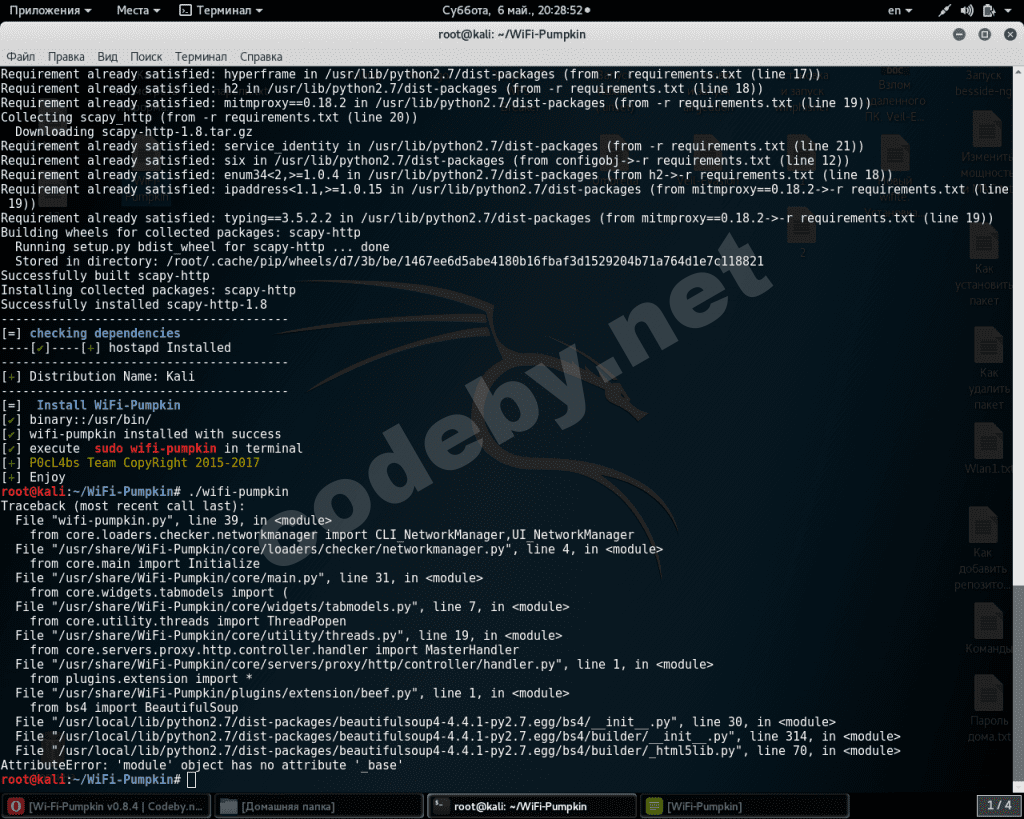Click 'checking dependencies' text
The image size is (1024, 819).
[104, 333]
